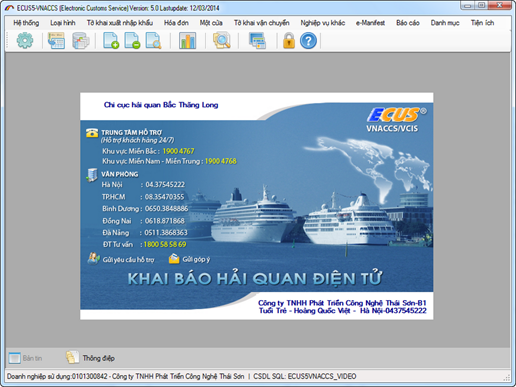
Task: Open the Hệ thống menu
Action: click(26, 23)
